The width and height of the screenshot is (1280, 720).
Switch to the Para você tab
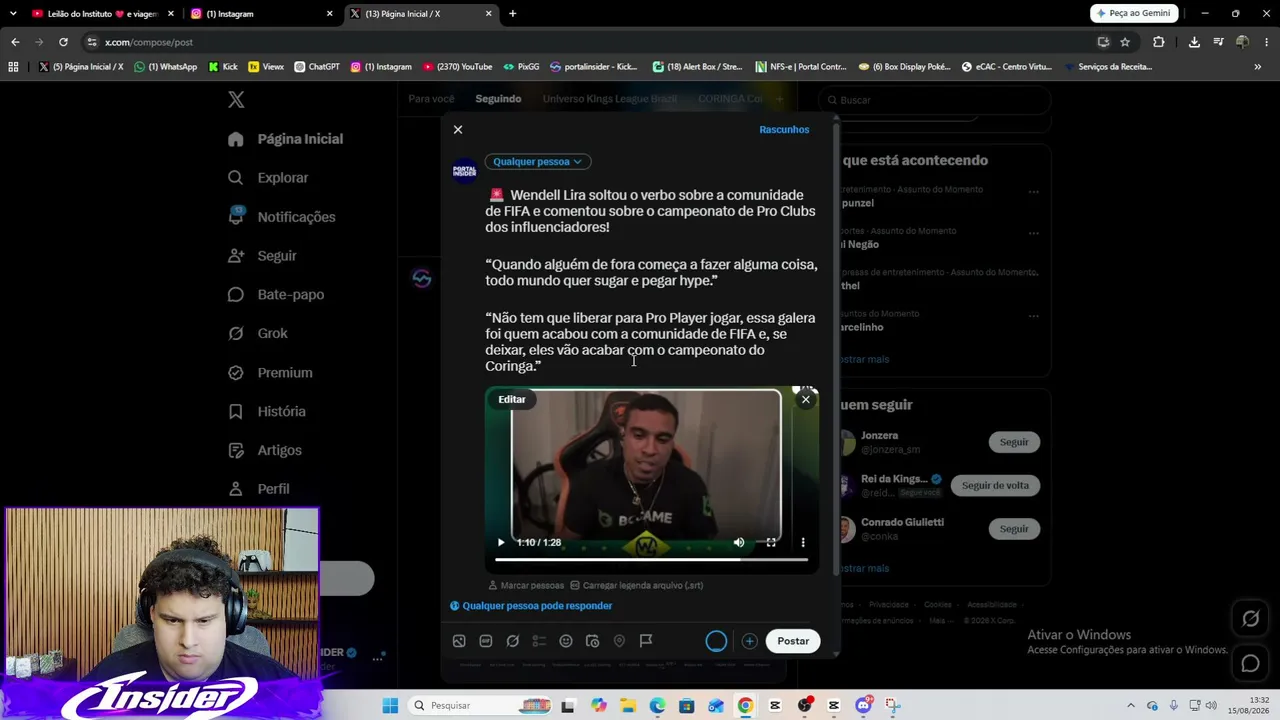[431, 99]
